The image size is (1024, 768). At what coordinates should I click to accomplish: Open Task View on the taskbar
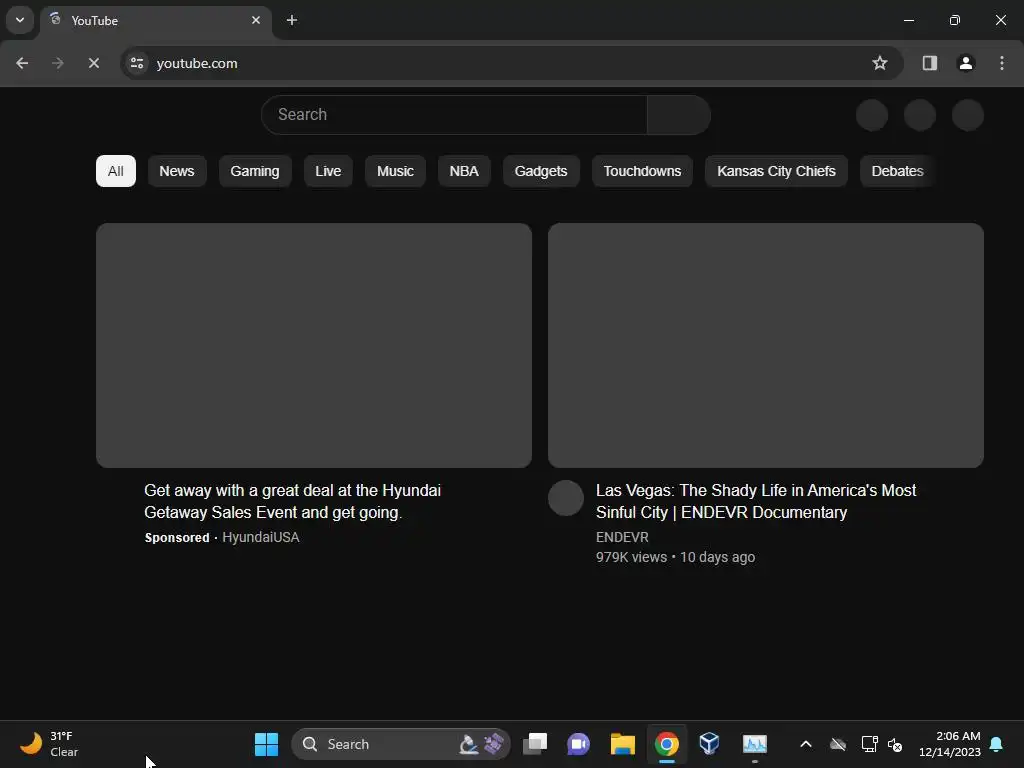(535, 744)
